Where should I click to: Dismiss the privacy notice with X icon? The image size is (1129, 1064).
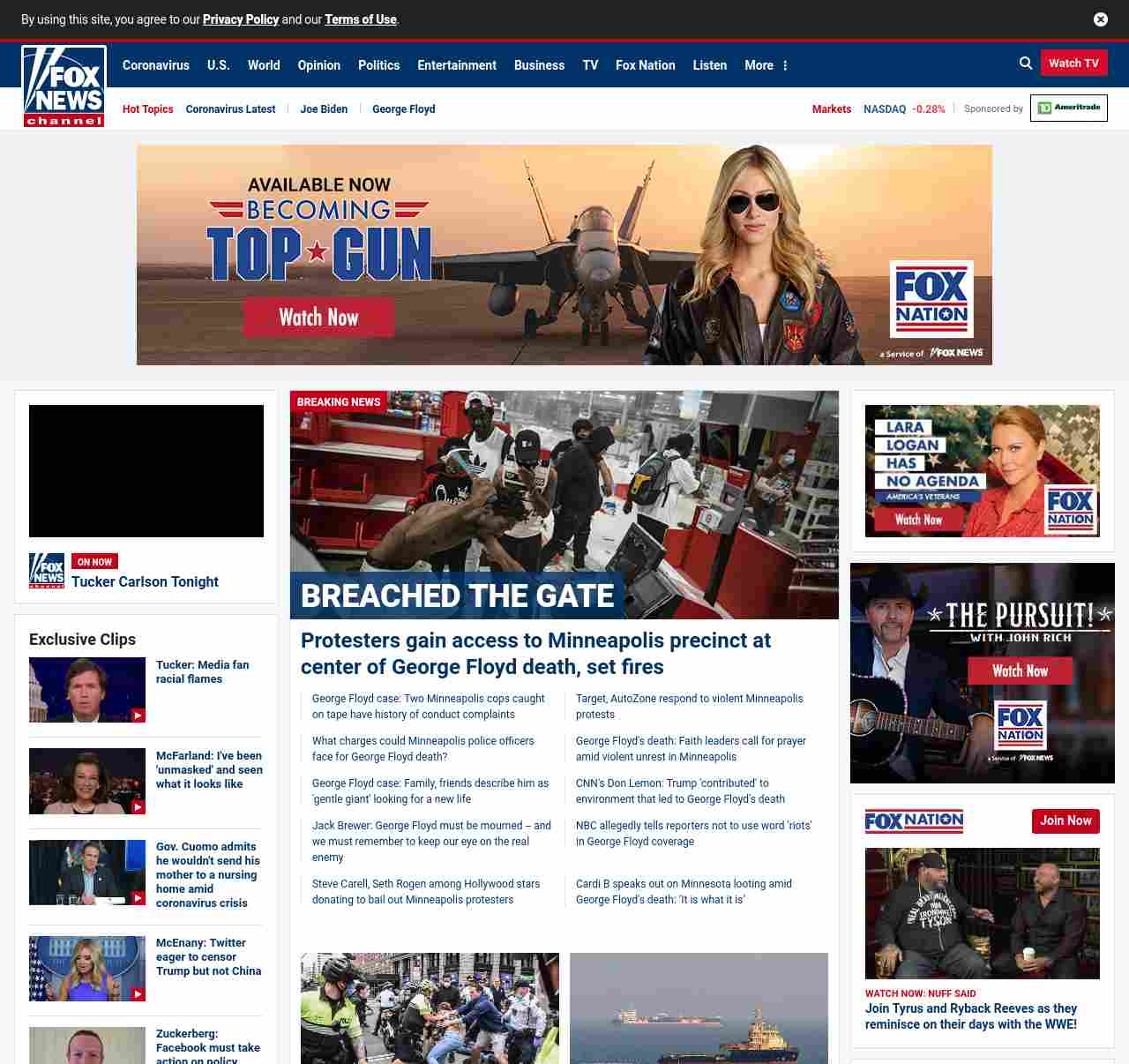1101,19
